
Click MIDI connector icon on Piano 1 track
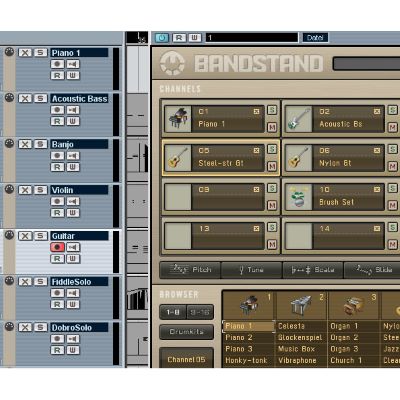[x=9, y=52]
